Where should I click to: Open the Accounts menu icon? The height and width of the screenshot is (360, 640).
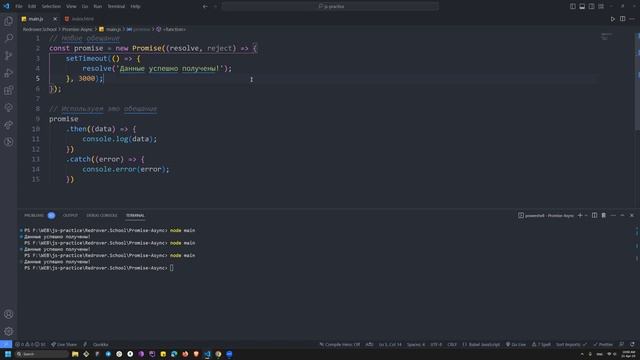tap(9, 314)
